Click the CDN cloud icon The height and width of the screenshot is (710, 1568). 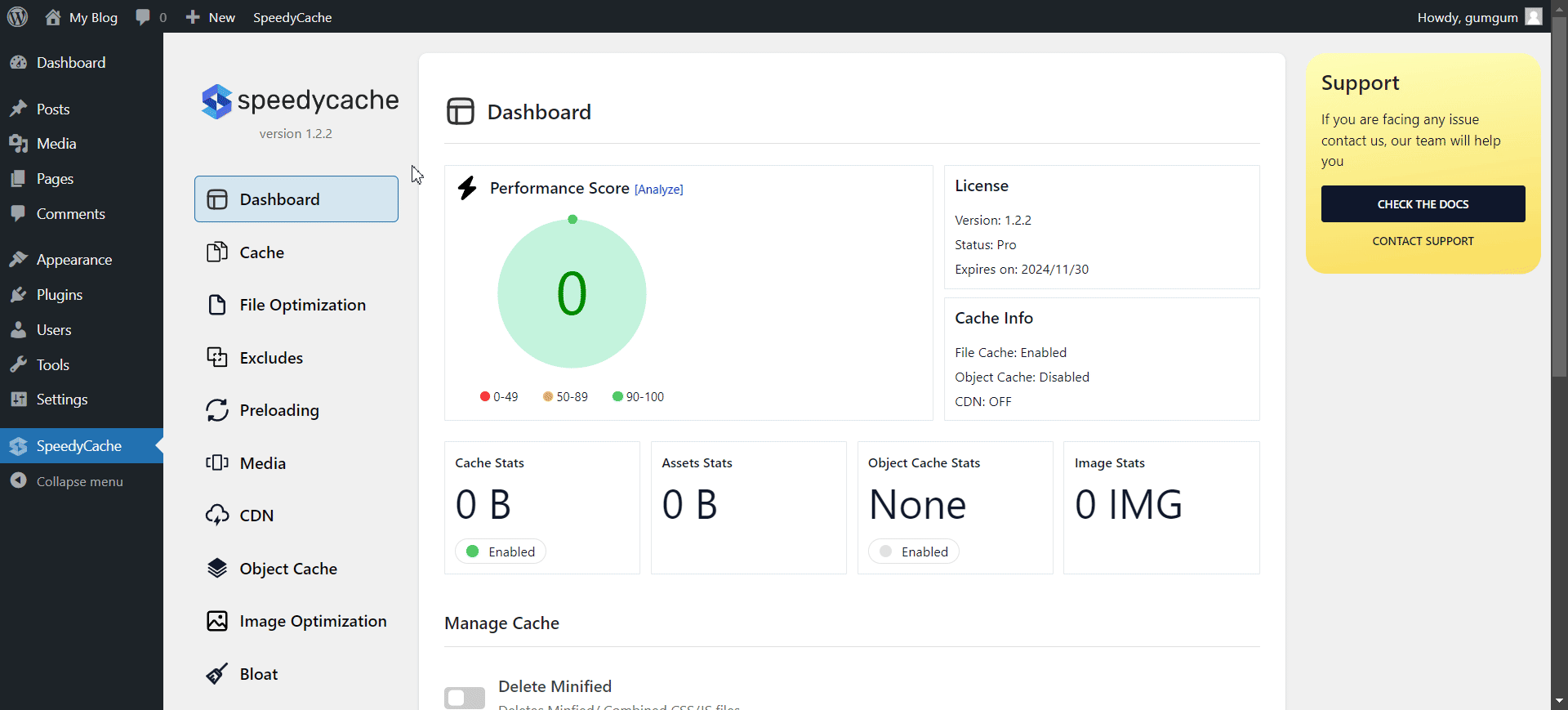[216, 516]
